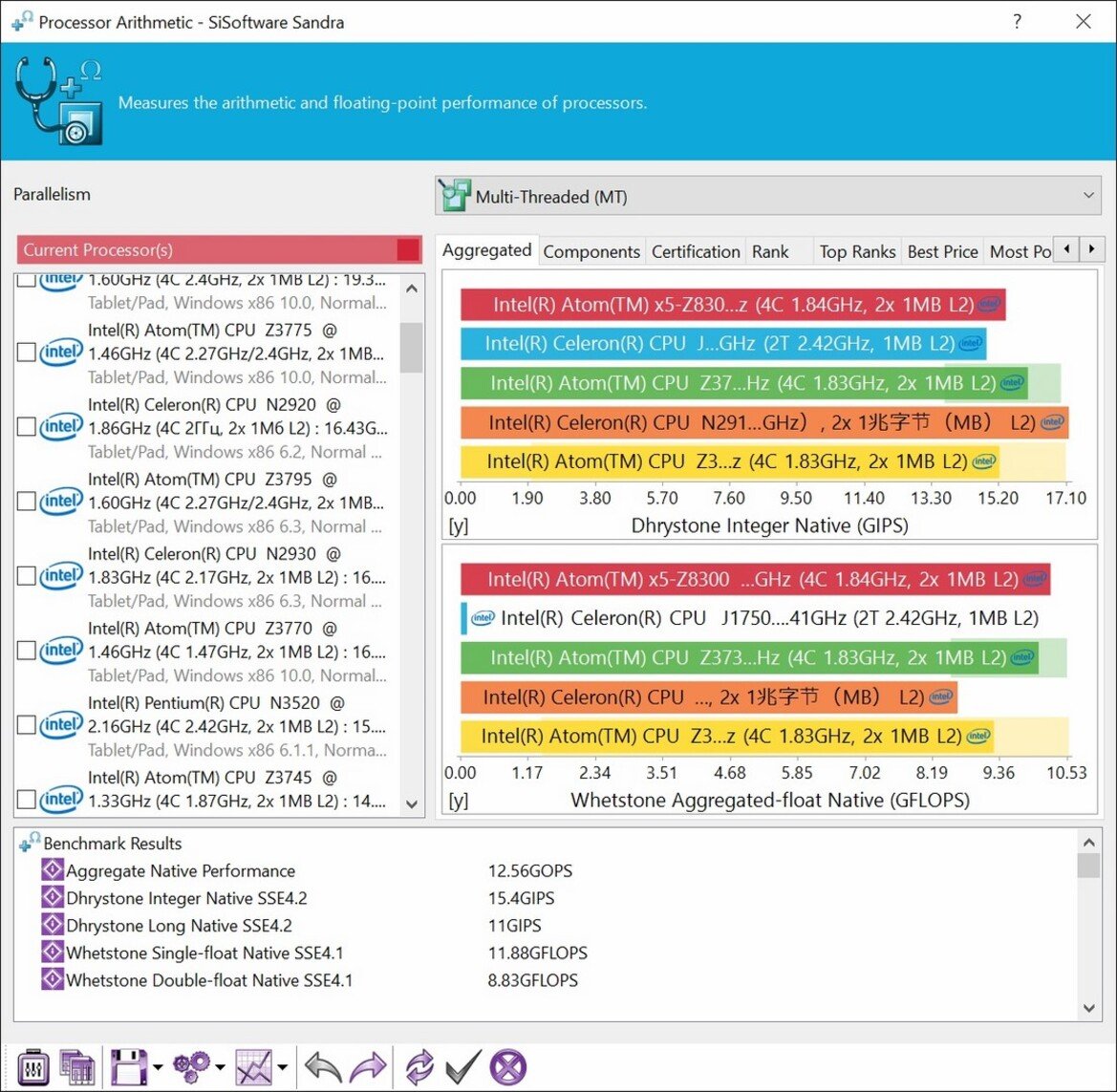Click Intel logo beside Atom Z3795 entry
Screen dimensions: 1117x1092
61,502
